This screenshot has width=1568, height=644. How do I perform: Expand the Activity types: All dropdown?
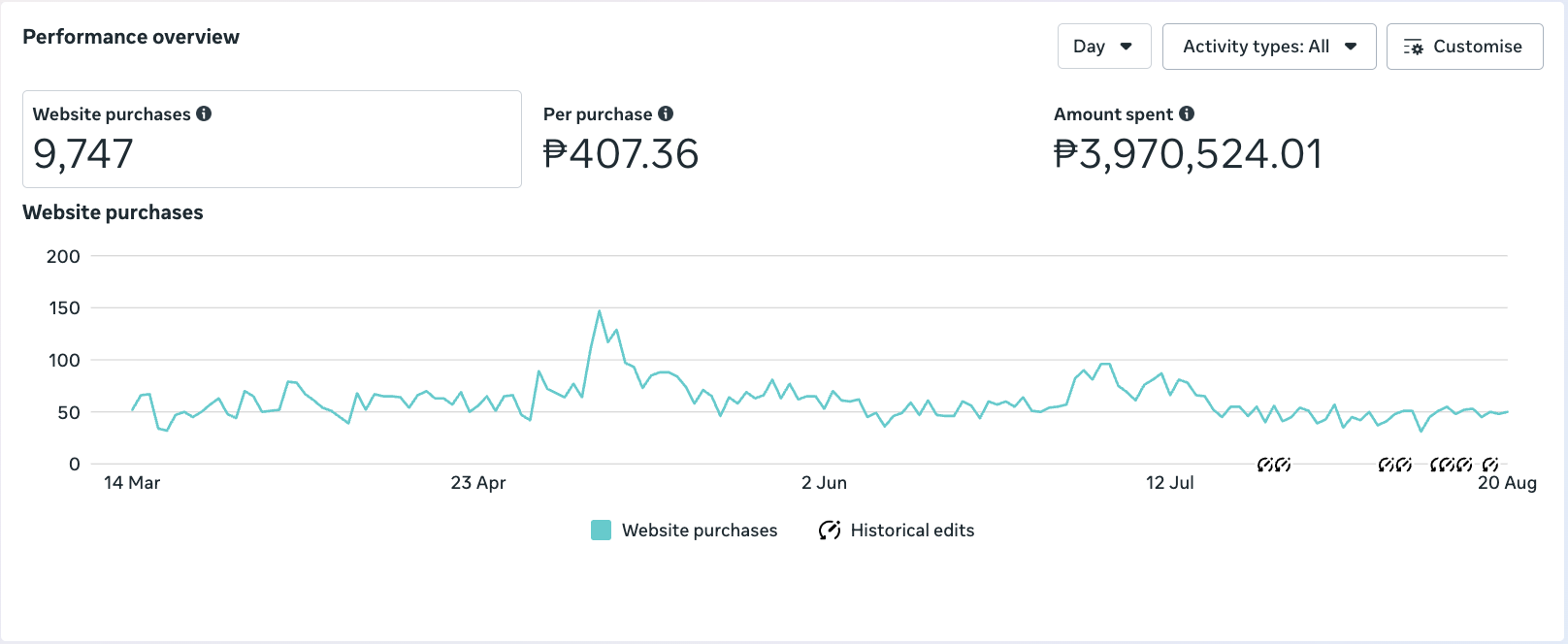1268,47
